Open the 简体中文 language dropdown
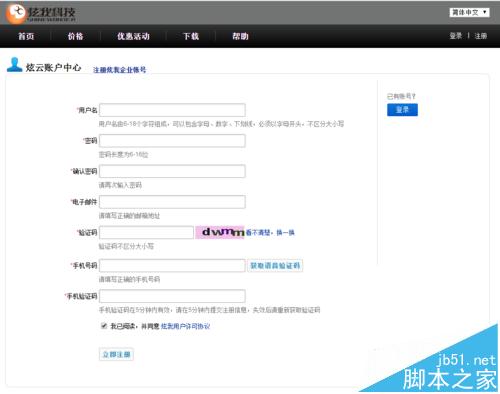 pyautogui.click(x=469, y=12)
